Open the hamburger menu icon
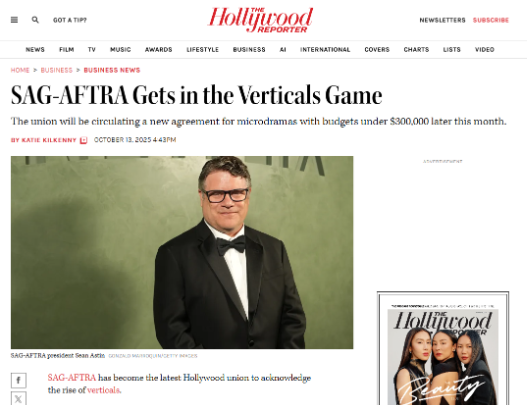Viewport: 527px width, 405px height. (14, 20)
